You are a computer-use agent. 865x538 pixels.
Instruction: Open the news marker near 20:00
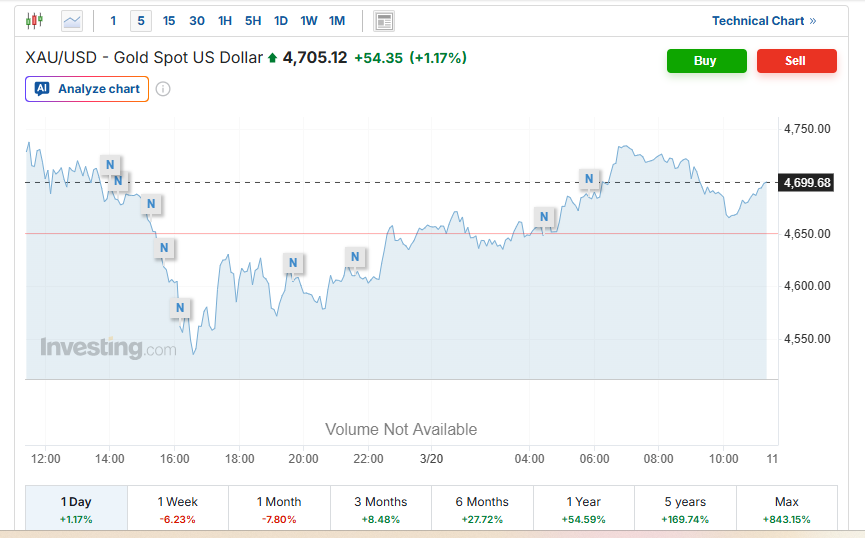tap(293, 263)
